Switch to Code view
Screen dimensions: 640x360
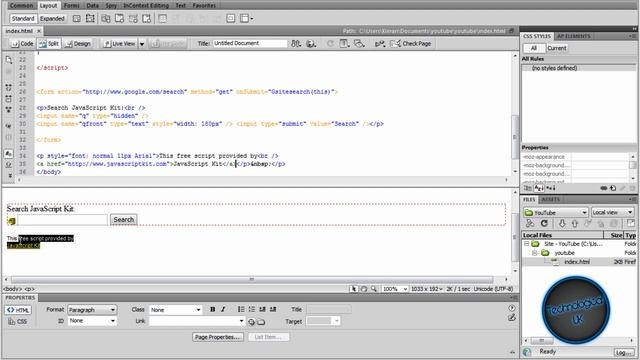(x=22, y=43)
